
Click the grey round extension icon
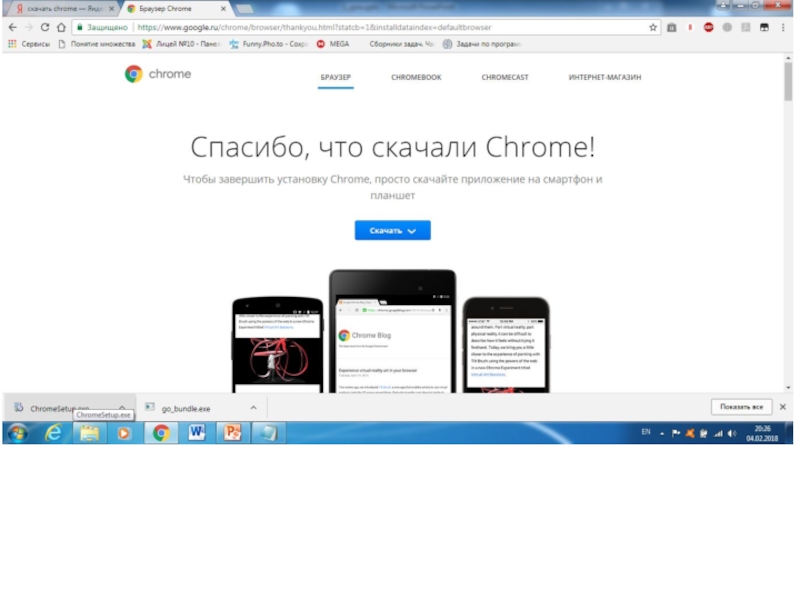pyautogui.click(x=727, y=28)
